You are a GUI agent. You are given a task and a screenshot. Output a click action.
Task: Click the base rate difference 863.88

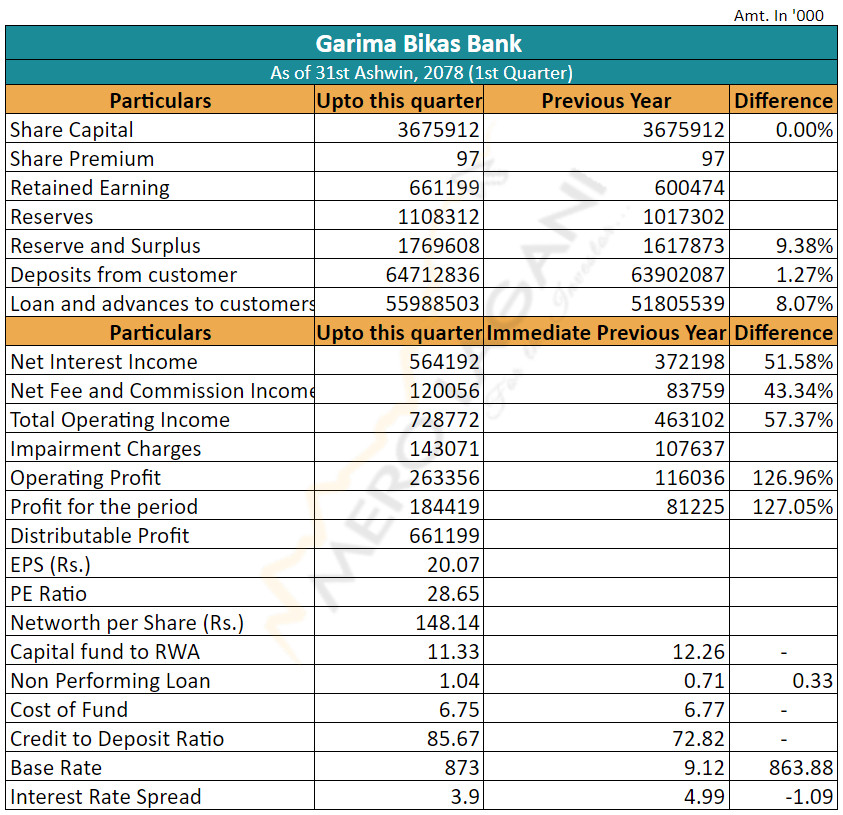click(801, 768)
